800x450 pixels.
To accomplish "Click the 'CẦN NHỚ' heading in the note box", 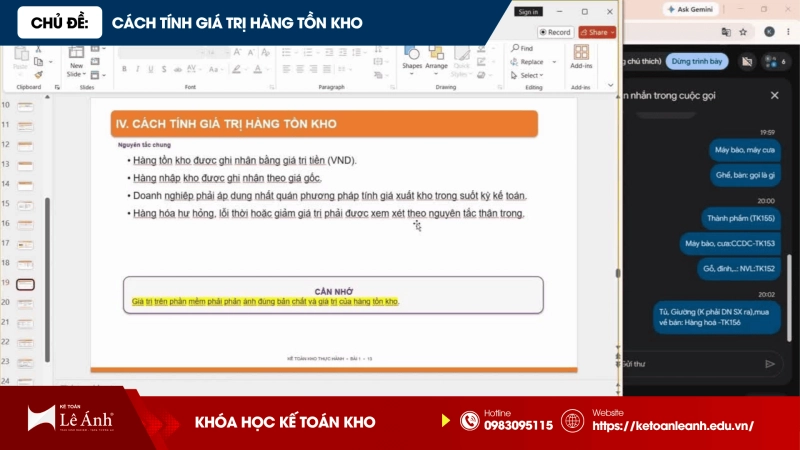I will tap(334, 292).
